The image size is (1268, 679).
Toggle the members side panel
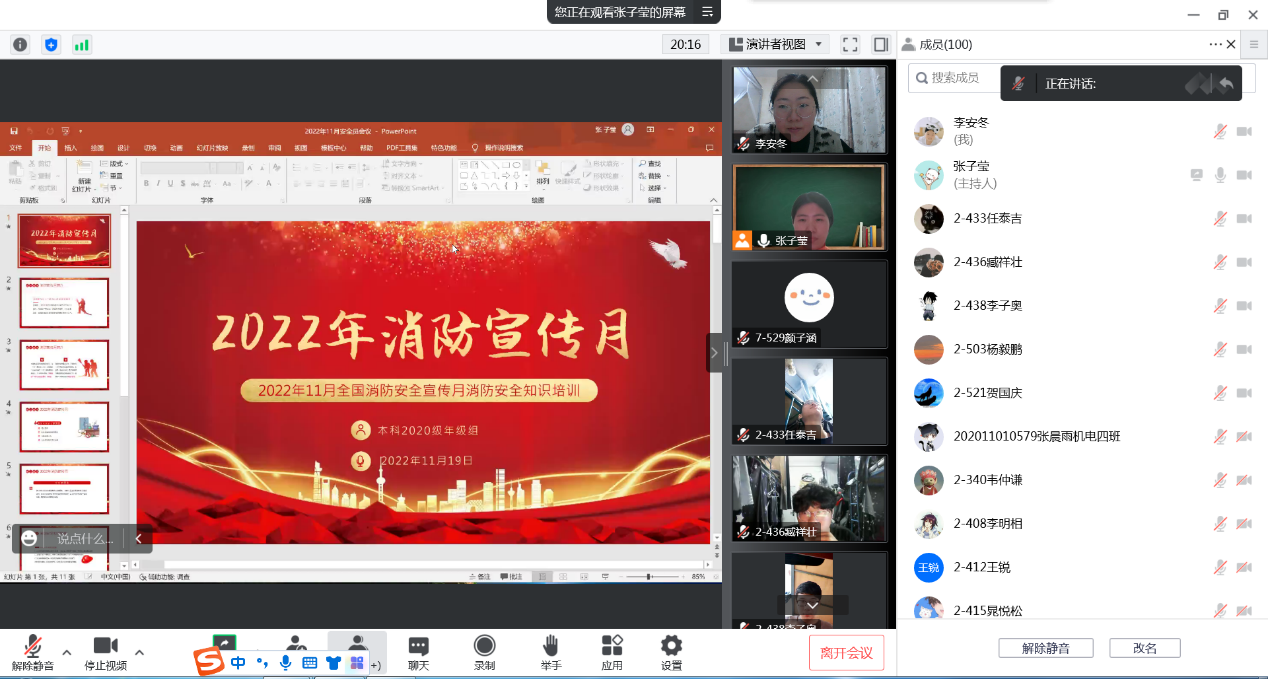pyautogui.click(x=881, y=44)
